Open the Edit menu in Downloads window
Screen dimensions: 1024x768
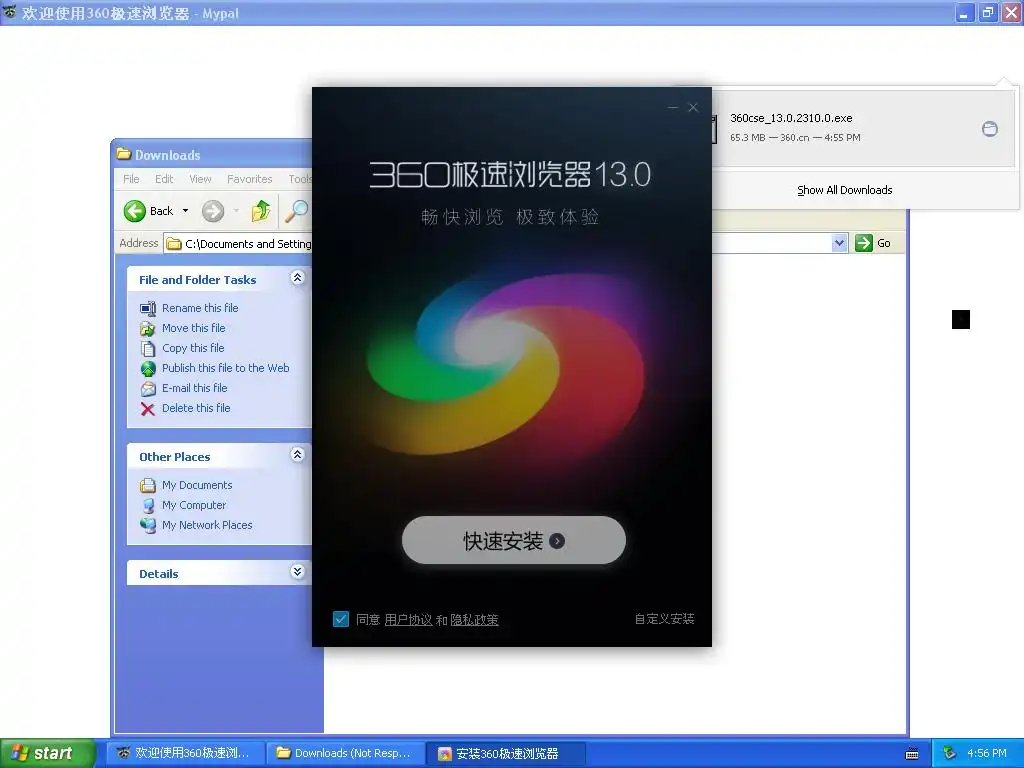(164, 179)
